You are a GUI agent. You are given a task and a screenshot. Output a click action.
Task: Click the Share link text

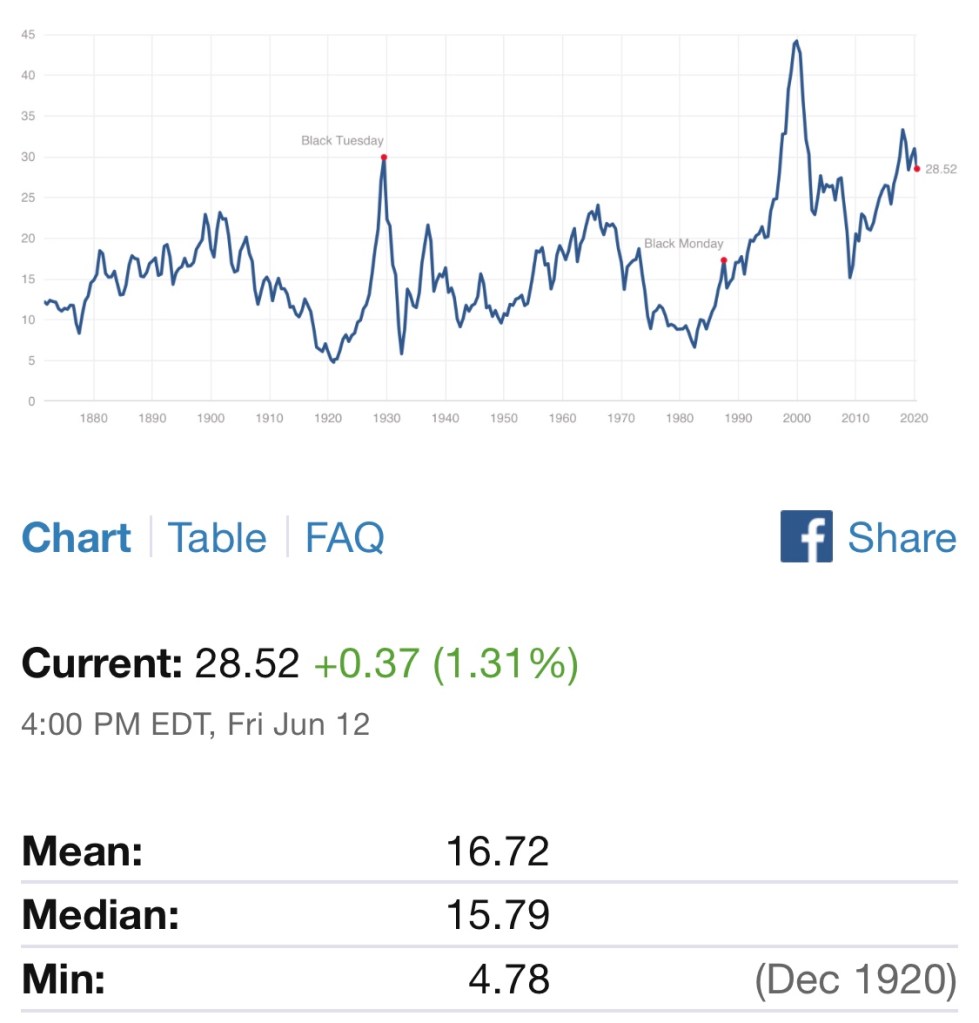[902, 538]
